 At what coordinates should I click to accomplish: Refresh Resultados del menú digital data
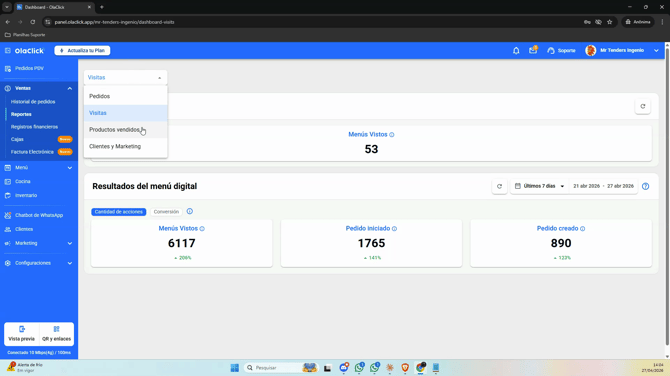(499, 186)
